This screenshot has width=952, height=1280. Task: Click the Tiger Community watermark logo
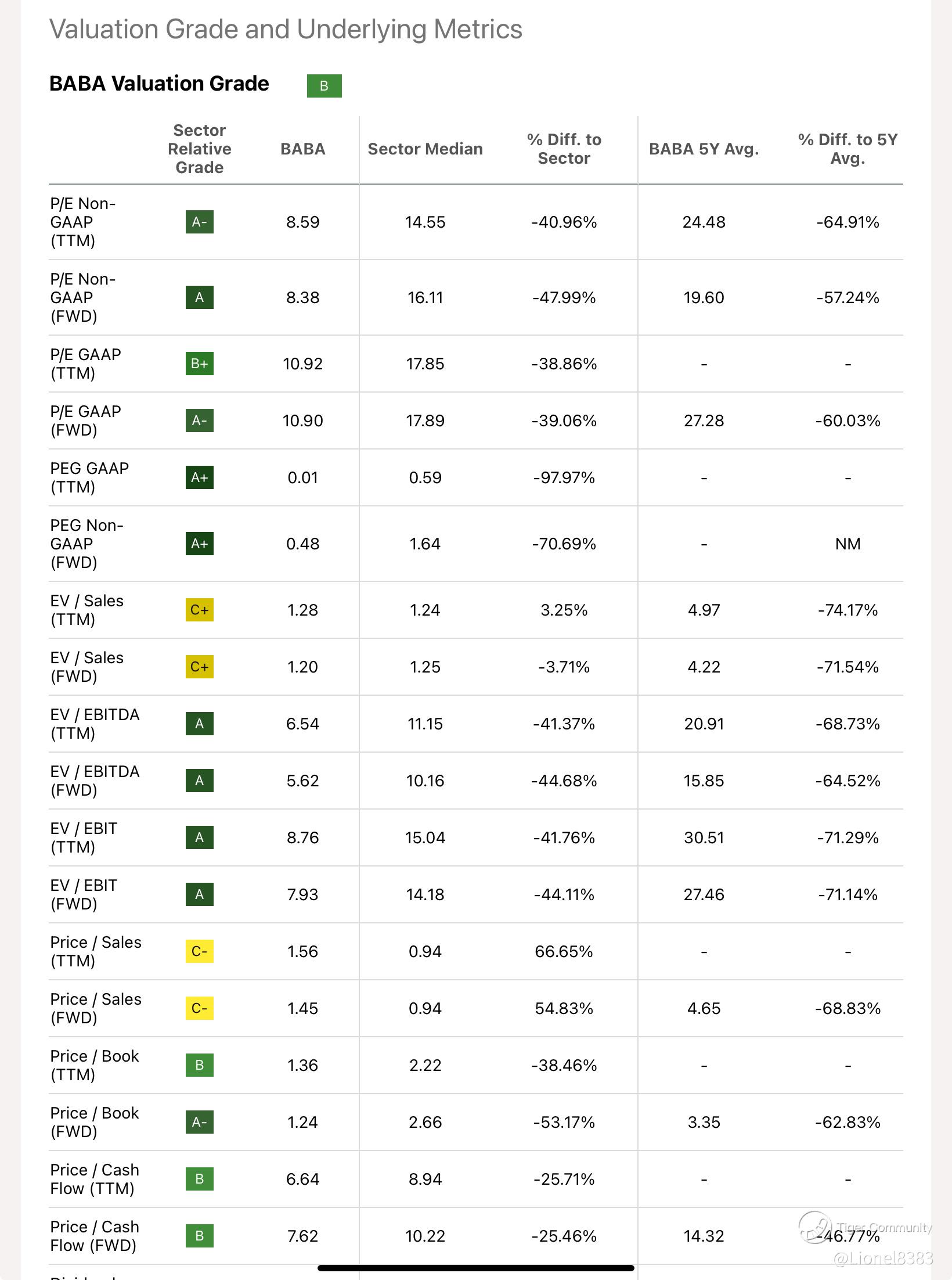pos(815,1227)
